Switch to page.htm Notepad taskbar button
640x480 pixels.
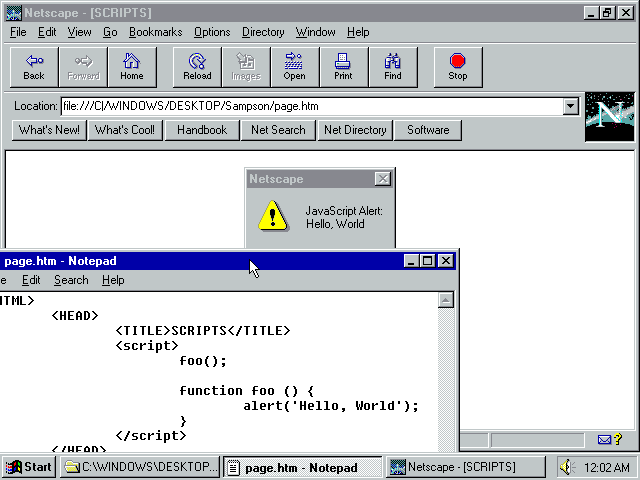[x=302, y=467]
